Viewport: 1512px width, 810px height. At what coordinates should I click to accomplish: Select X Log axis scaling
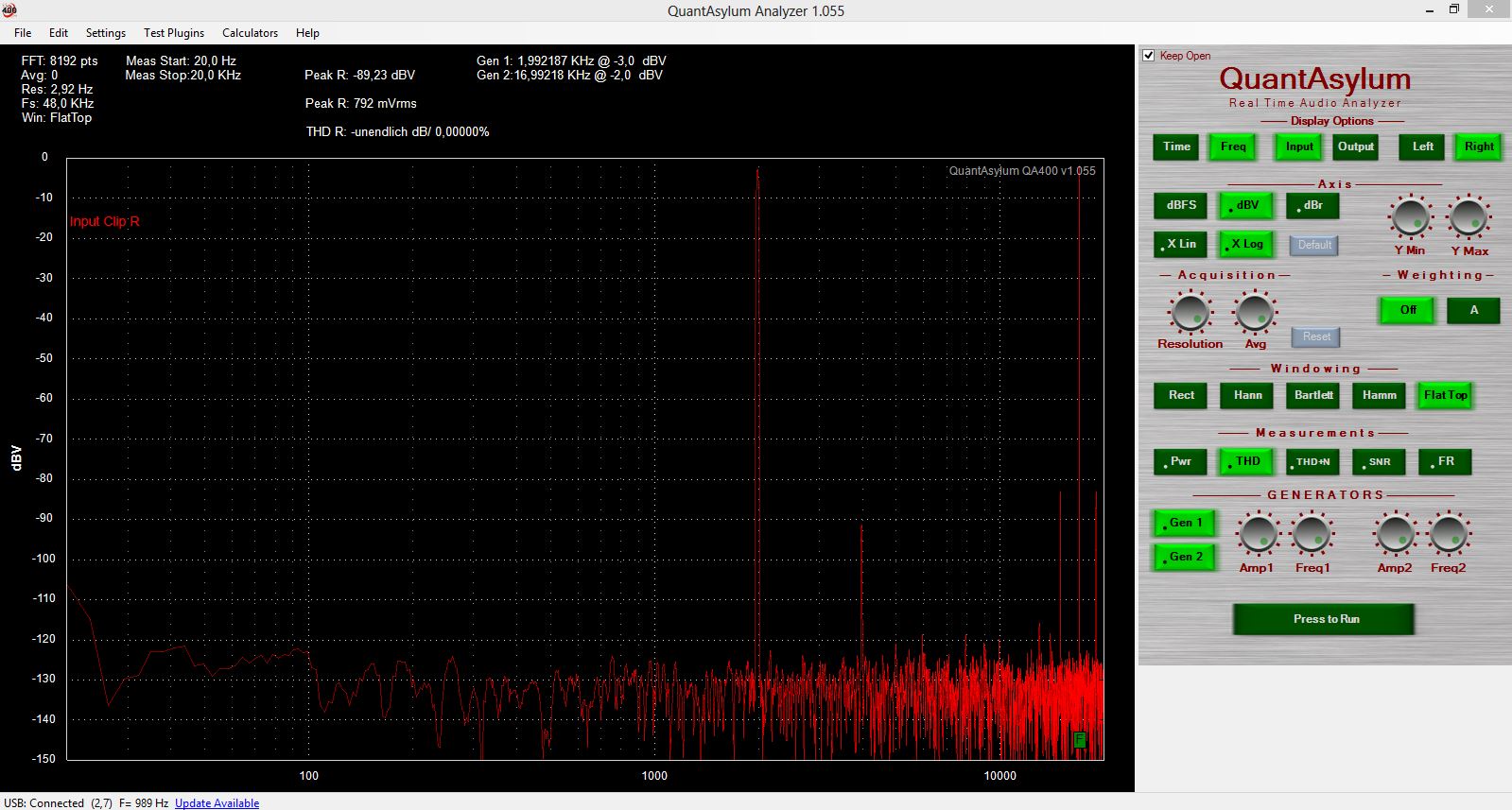click(1246, 244)
